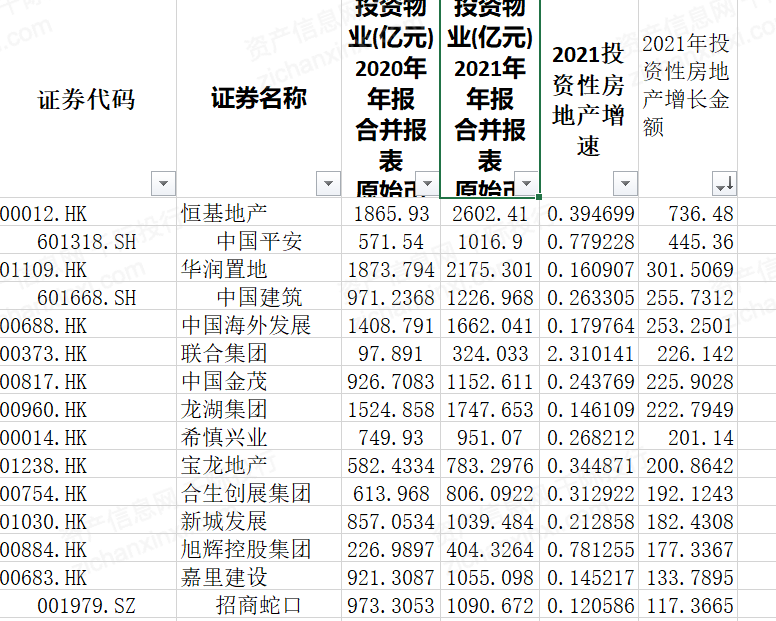Select growth rate cell 0.179764

point(589,326)
